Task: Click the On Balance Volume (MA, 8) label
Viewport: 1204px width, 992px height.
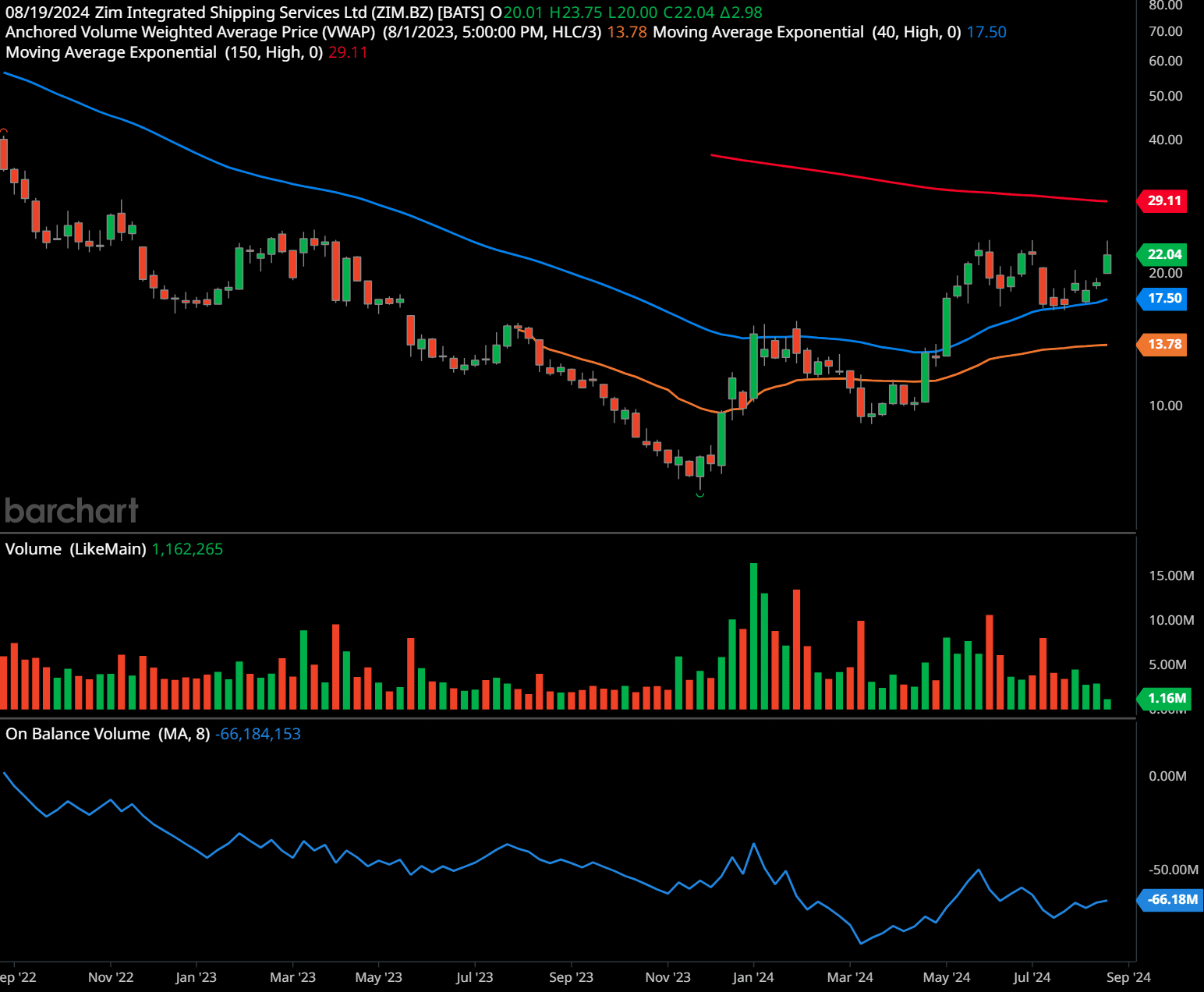Action: (108, 734)
